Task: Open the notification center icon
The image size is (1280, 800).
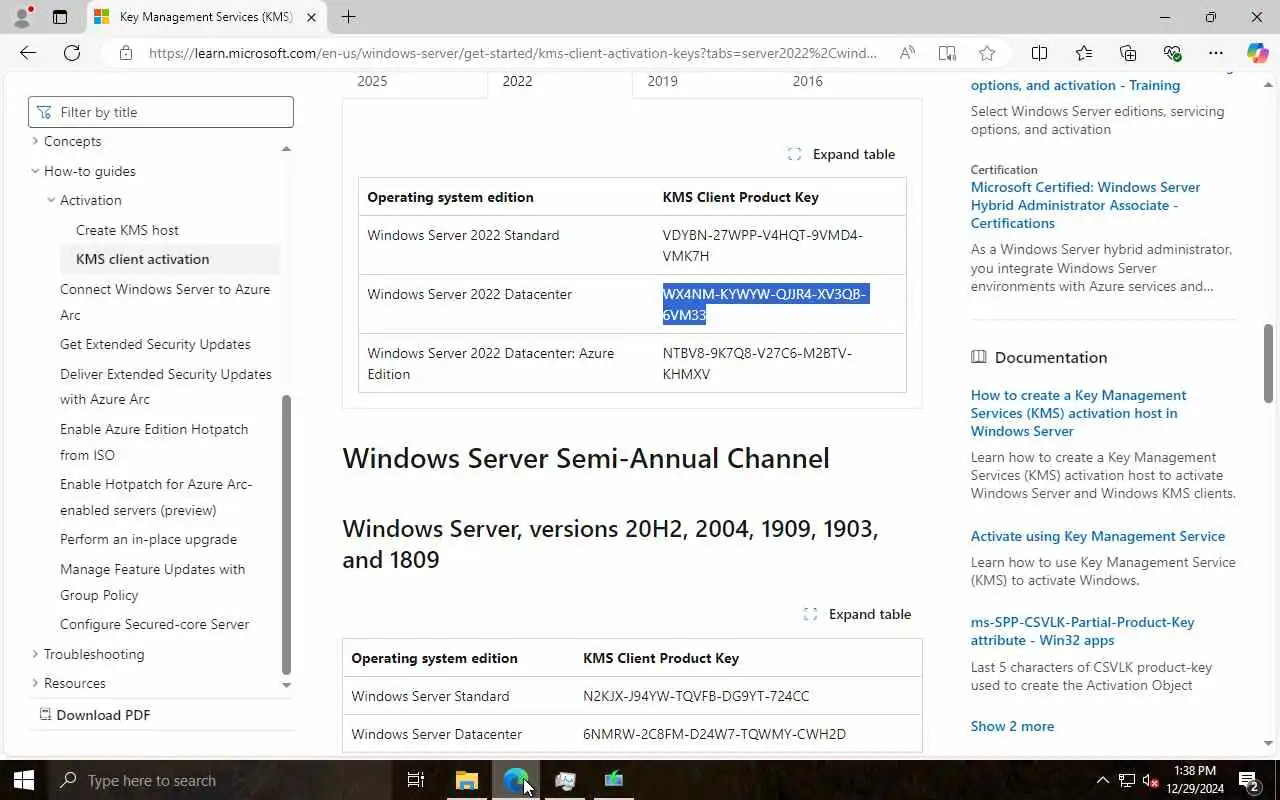Action: click(1249, 780)
